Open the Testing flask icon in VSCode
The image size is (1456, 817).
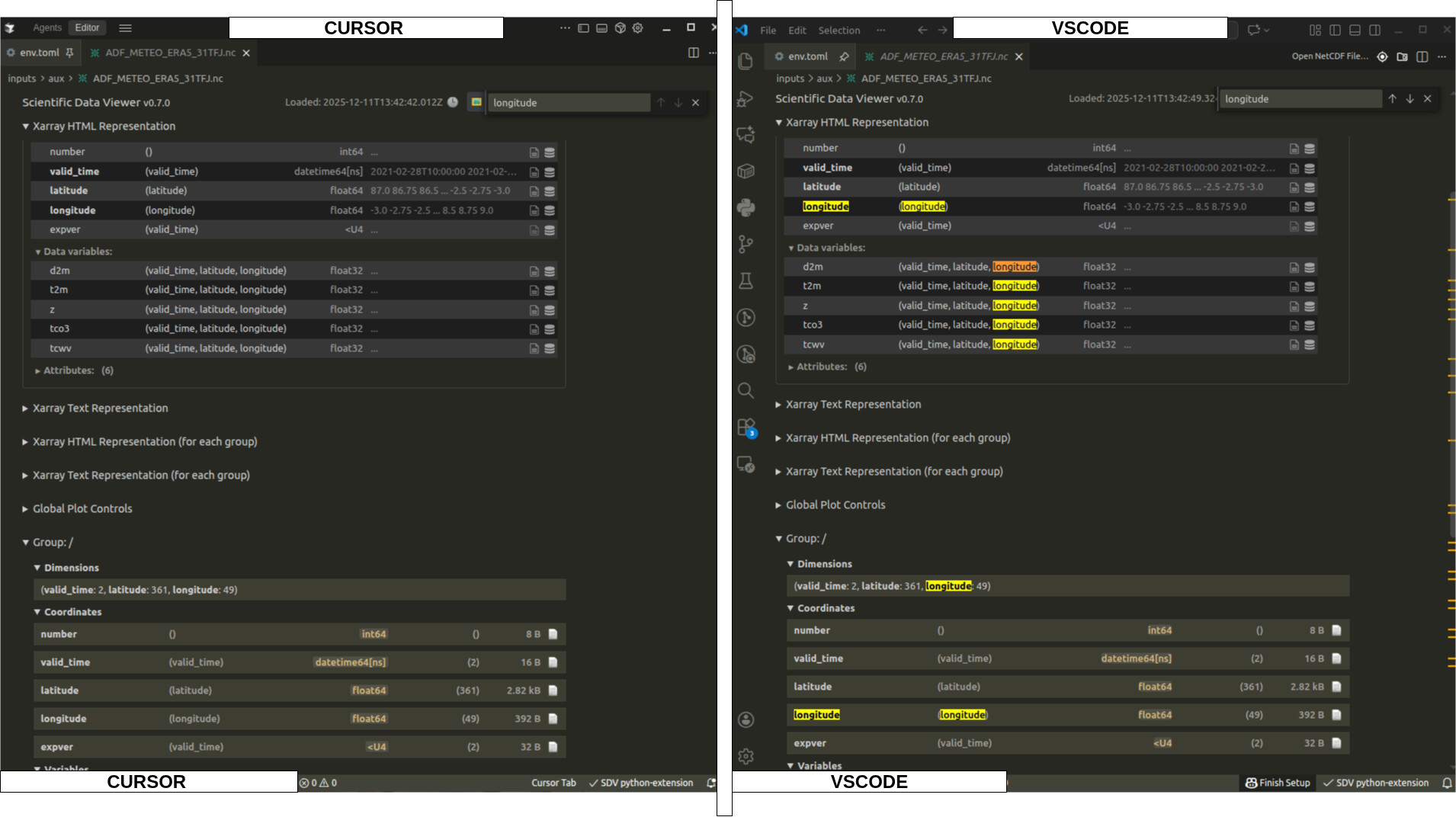pyautogui.click(x=746, y=281)
